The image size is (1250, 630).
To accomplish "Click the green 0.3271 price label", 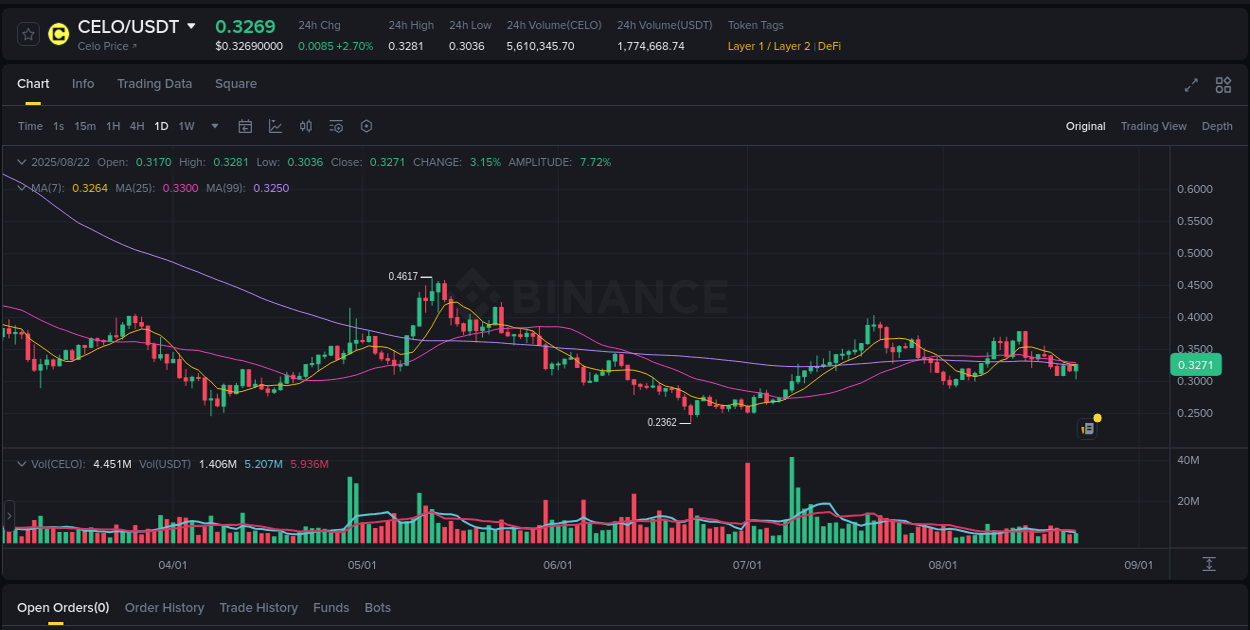I will point(1196,365).
